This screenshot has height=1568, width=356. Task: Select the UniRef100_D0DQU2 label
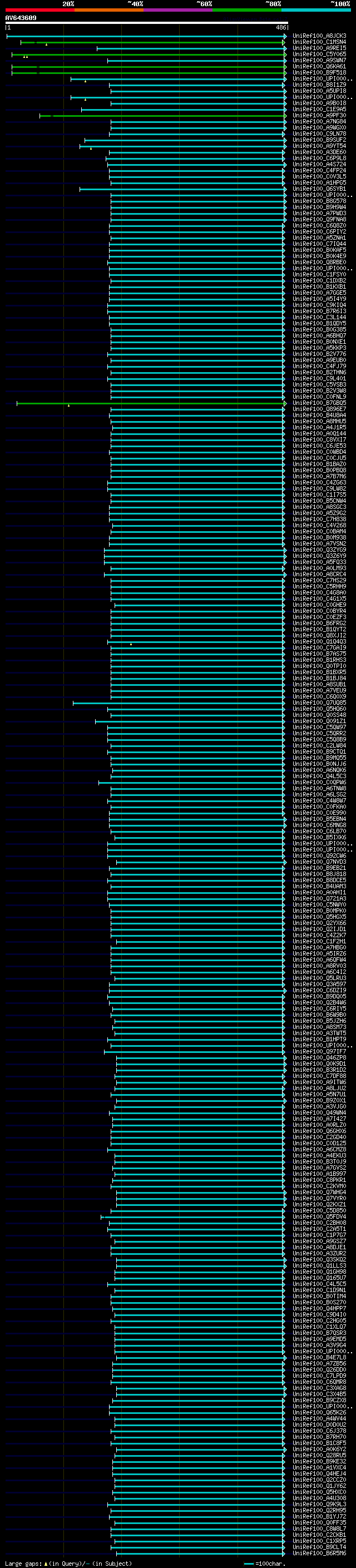(319, 1424)
